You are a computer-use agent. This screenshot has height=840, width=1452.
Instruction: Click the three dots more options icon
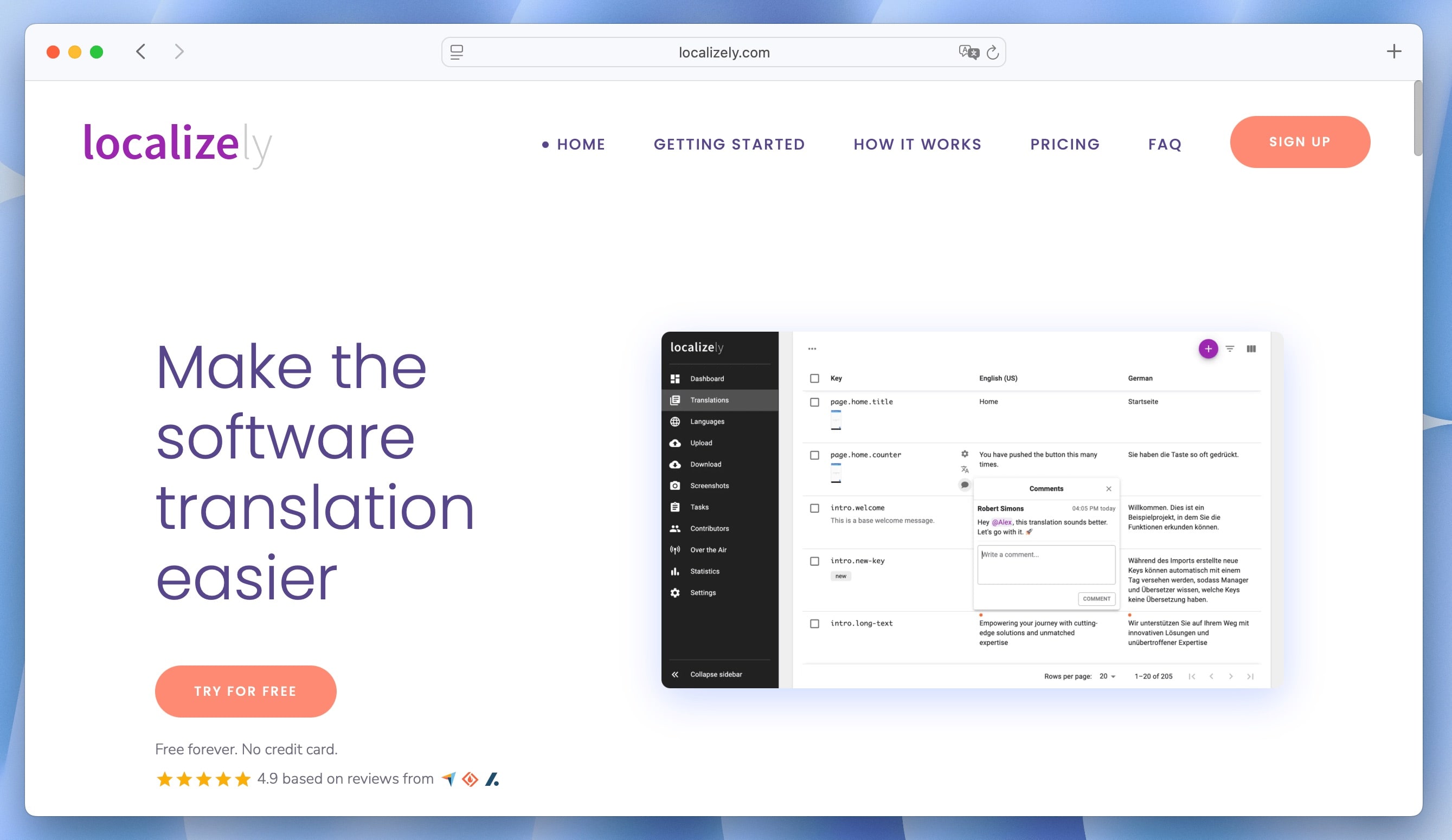tap(812, 348)
